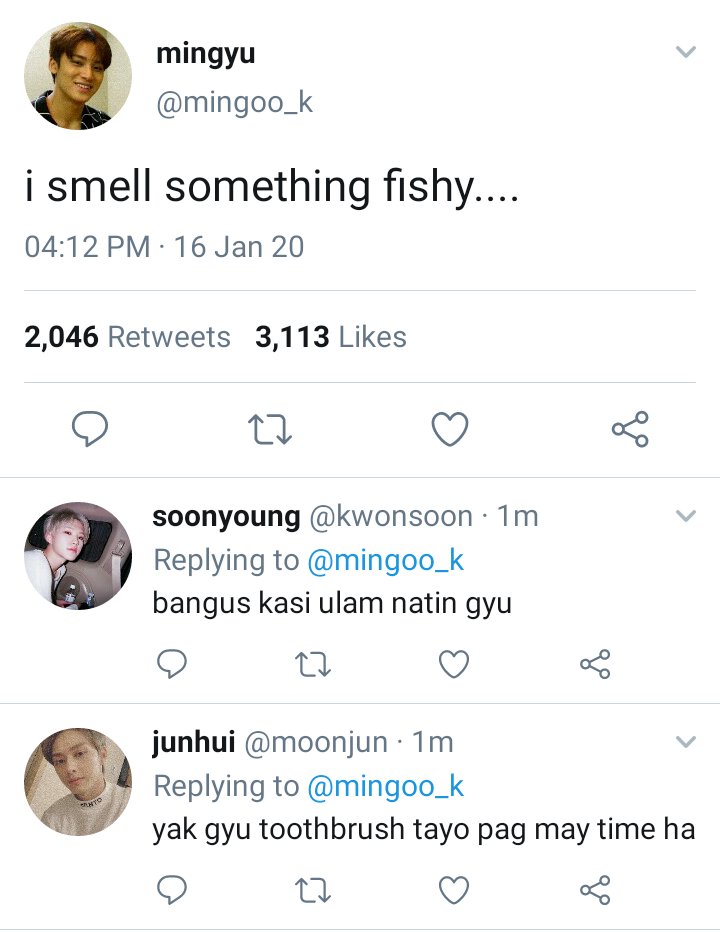Open options chevron on mingyu's tweet

click(x=685, y=52)
